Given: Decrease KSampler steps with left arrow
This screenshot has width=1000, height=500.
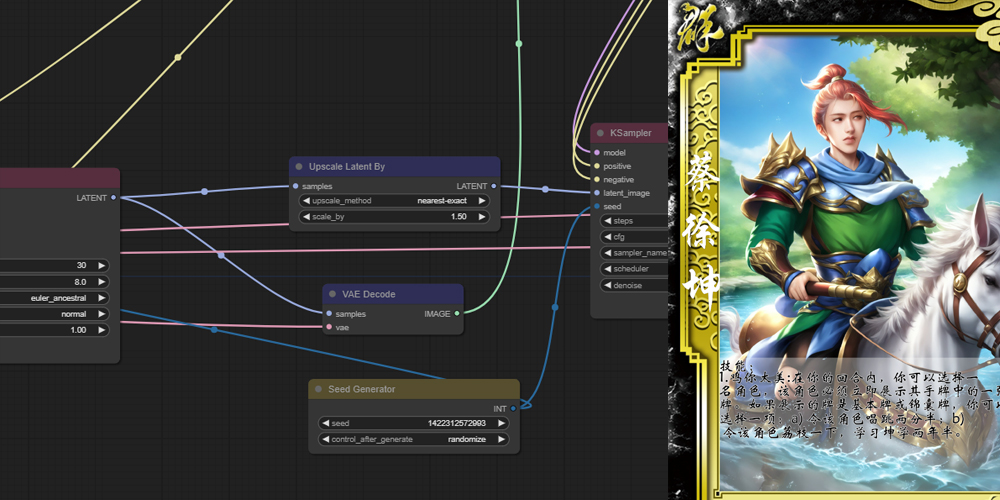Looking at the screenshot, I should 607,221.
